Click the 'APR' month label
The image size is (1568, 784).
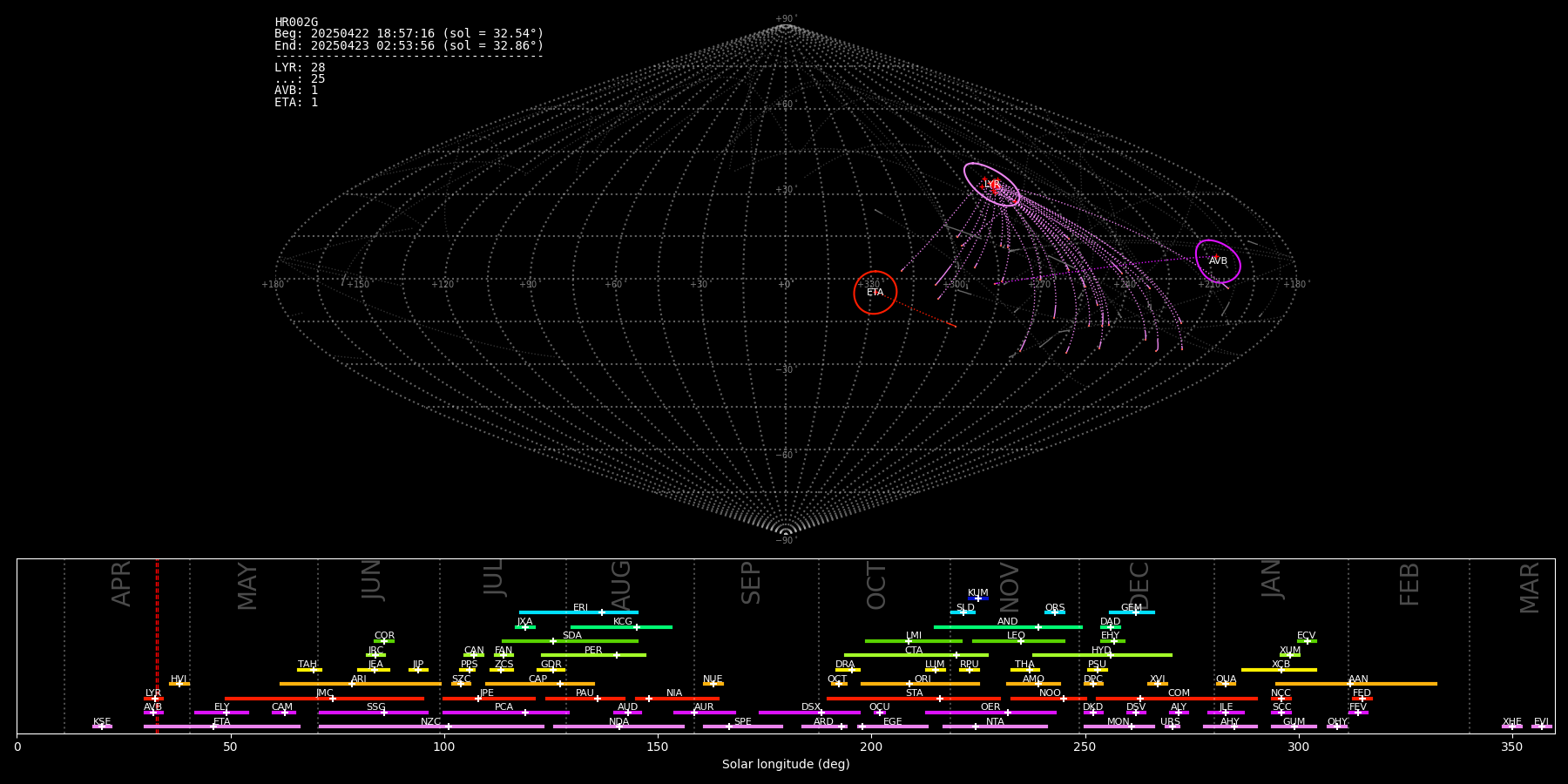(121, 584)
